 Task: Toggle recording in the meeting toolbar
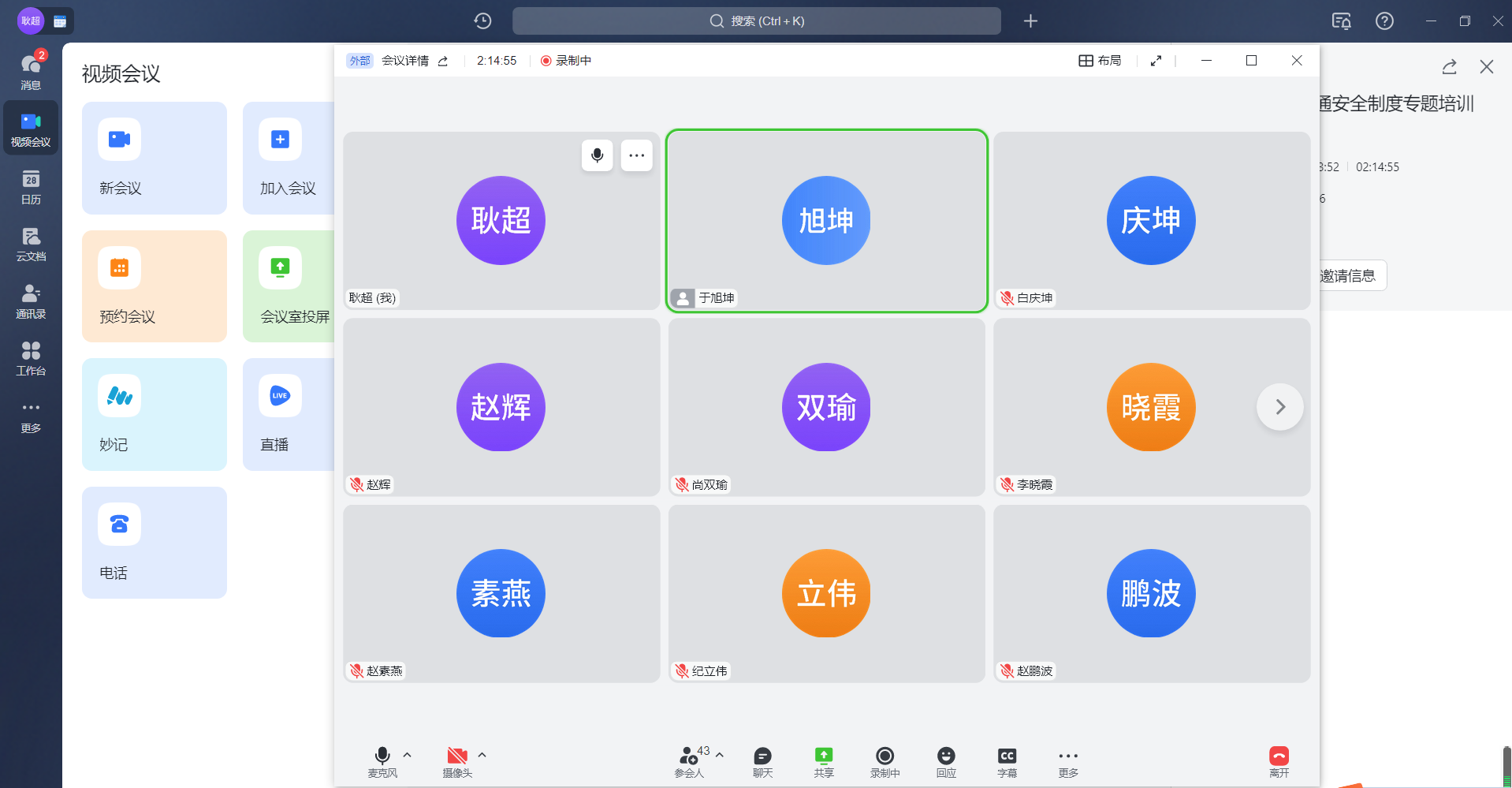[884, 761]
